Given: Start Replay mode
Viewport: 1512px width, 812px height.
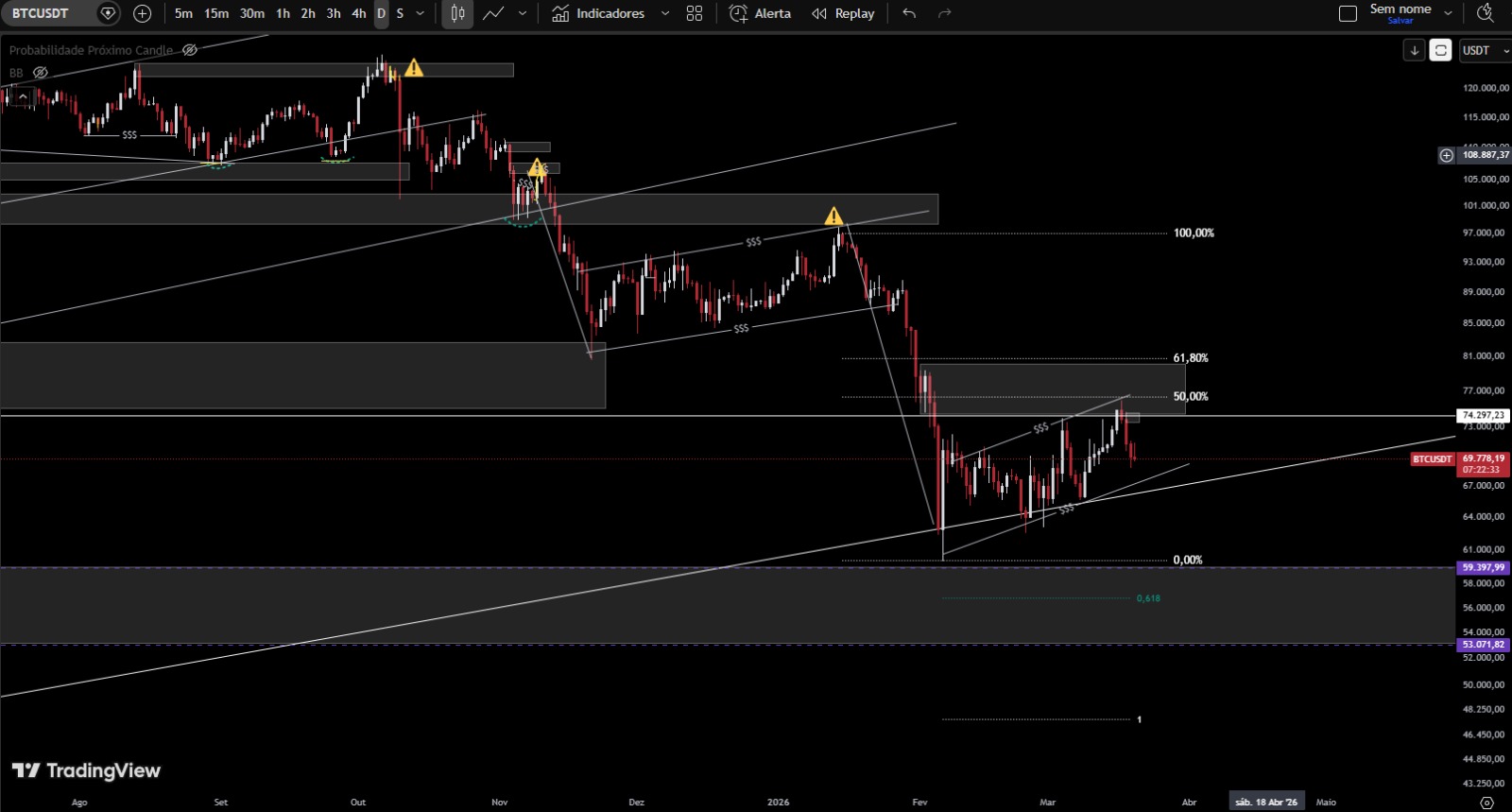Looking at the screenshot, I should [x=843, y=13].
